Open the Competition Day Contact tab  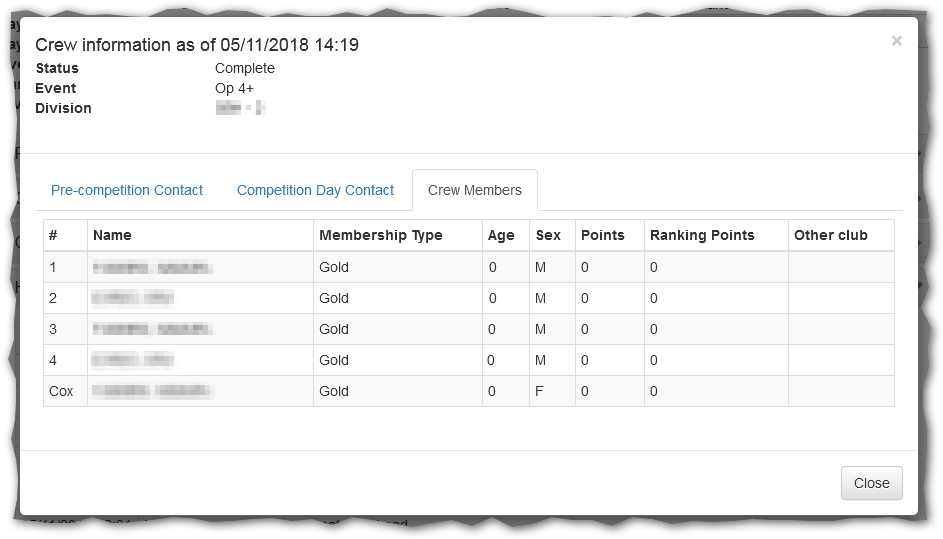(x=315, y=190)
